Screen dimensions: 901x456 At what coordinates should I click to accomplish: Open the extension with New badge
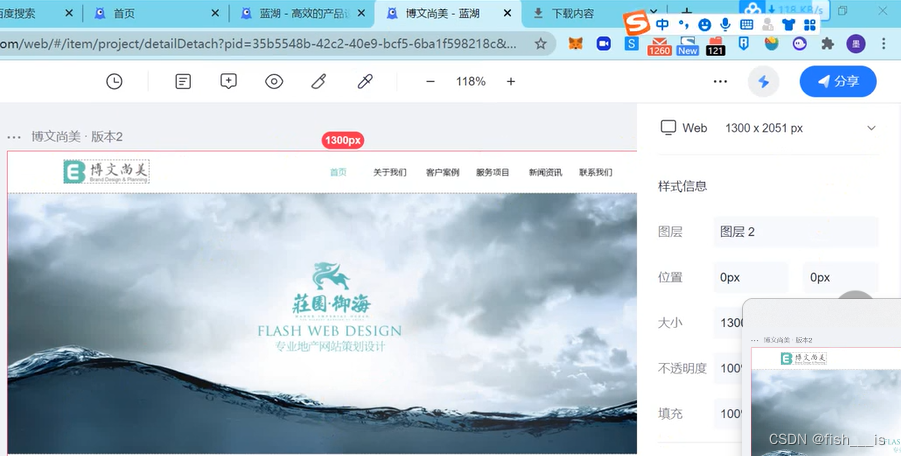point(687,45)
